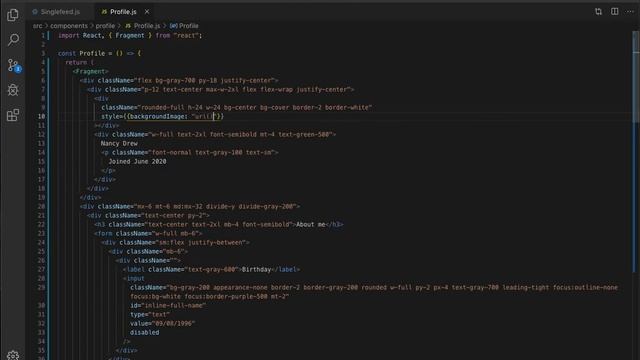This screenshot has width=640, height=360.
Task: Click the "flex bg-gray-700" className on line 6
Action: 207,80
